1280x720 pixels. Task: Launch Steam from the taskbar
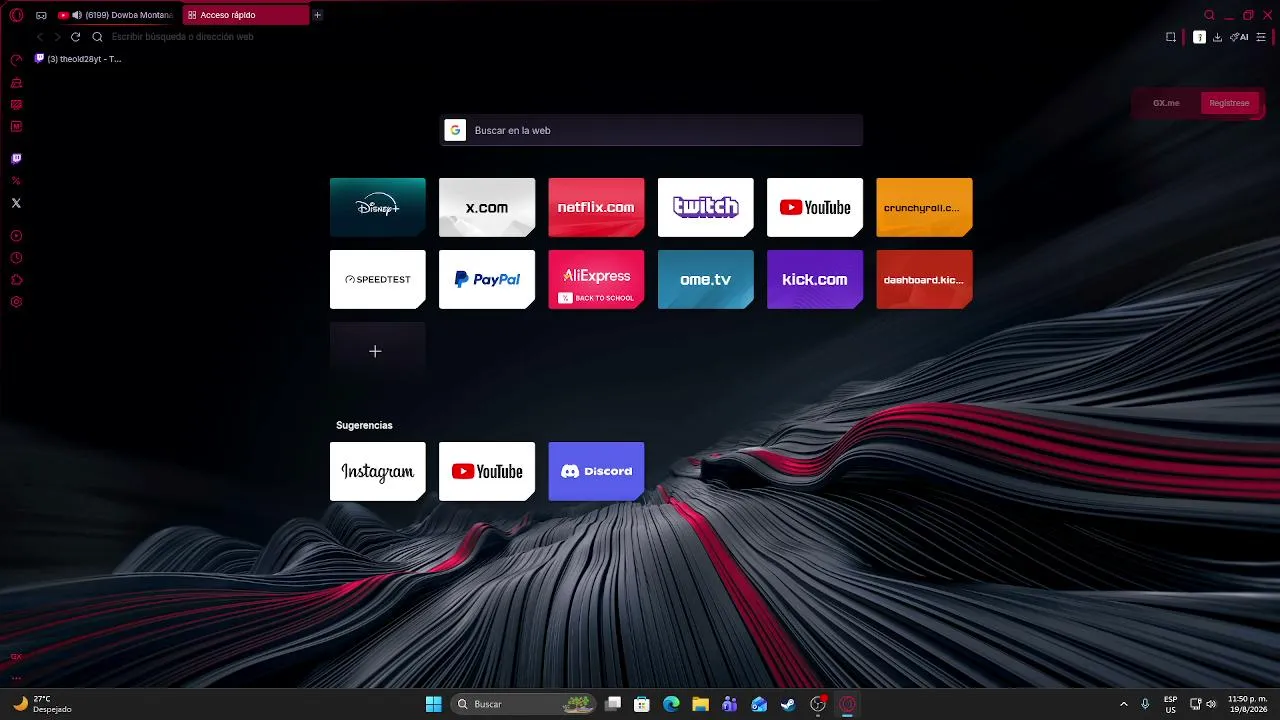point(788,704)
